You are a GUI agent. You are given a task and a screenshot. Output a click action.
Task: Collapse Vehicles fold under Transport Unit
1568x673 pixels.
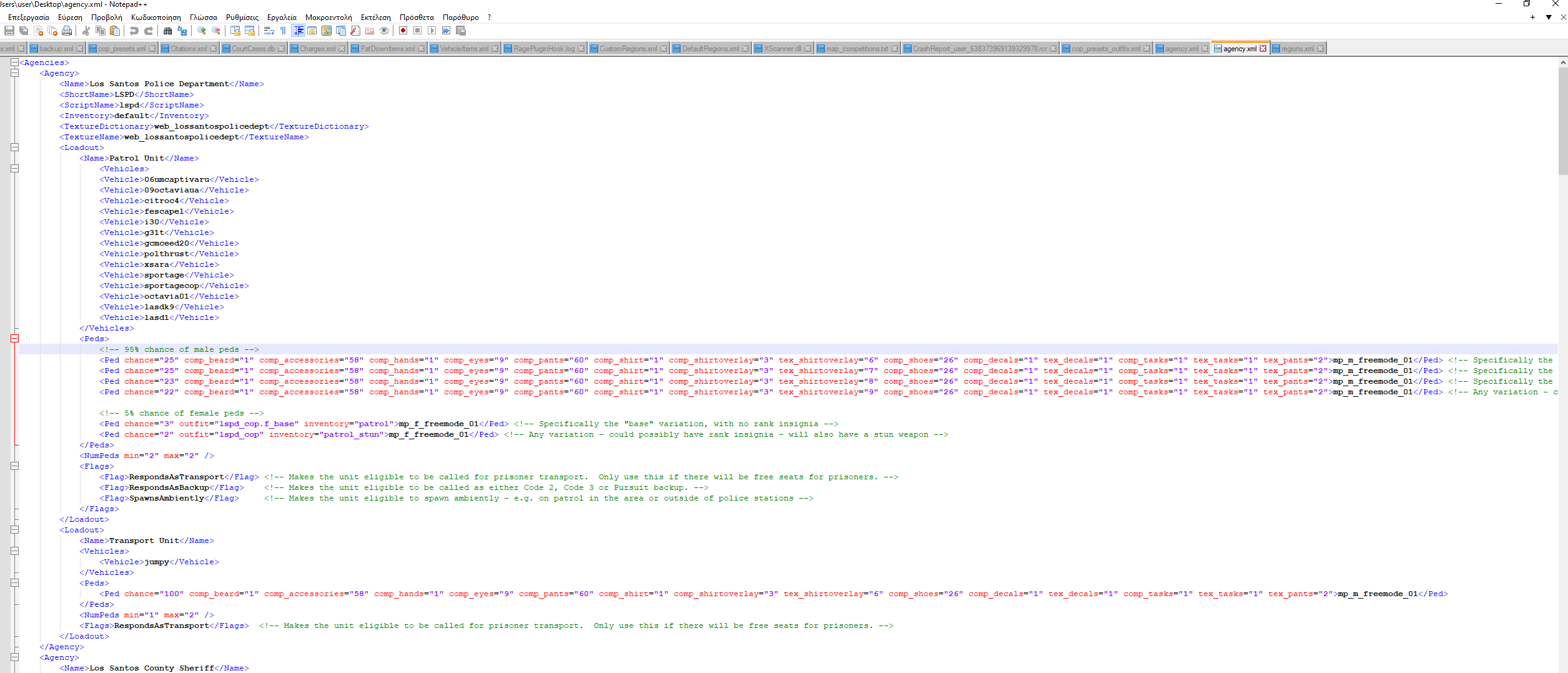pyautogui.click(x=14, y=551)
